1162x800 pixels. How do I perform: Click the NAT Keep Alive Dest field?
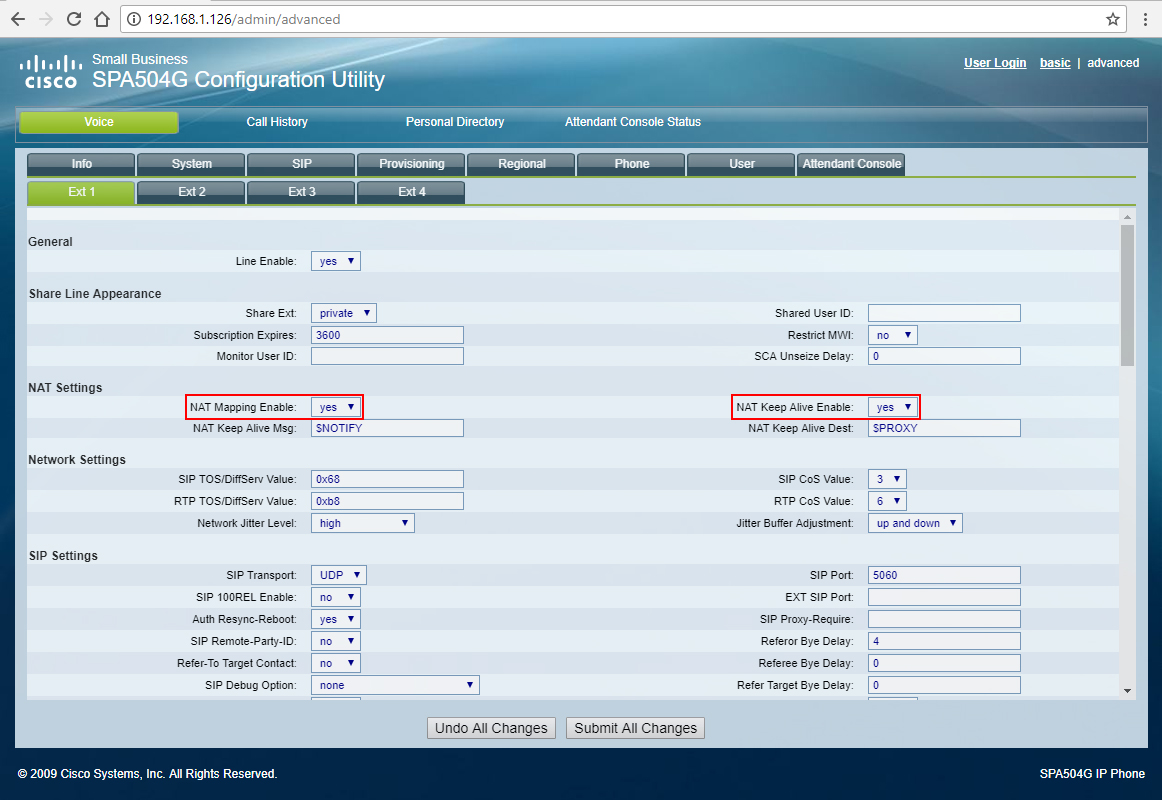[944, 428]
